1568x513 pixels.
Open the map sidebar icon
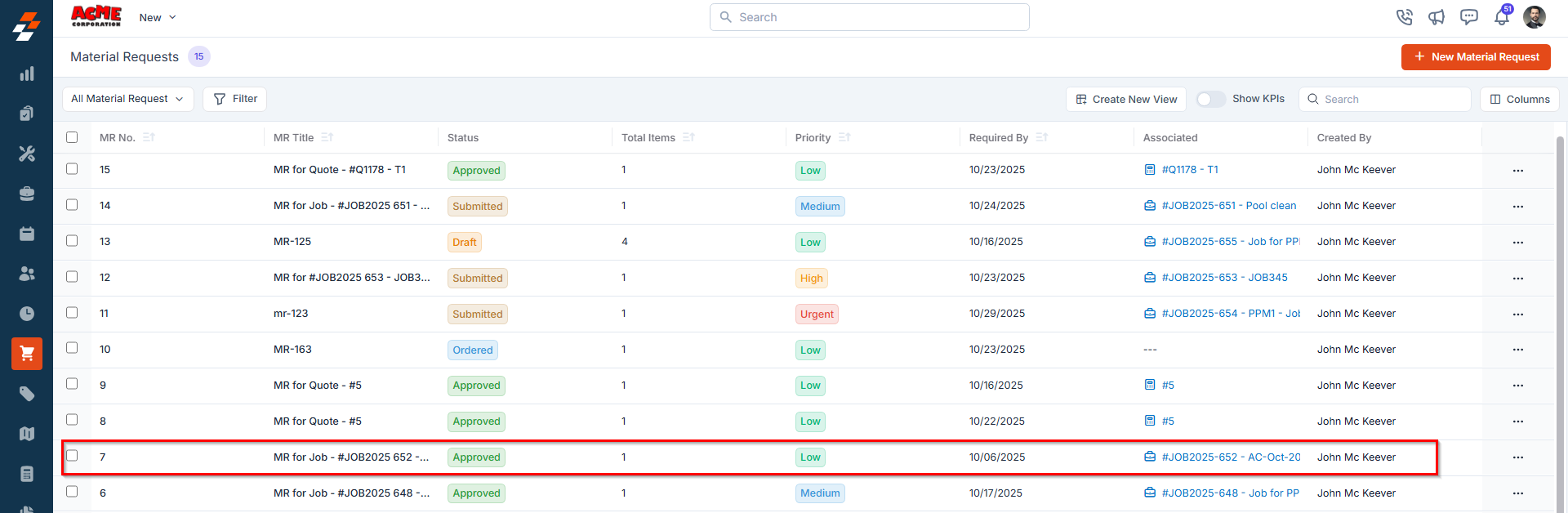tap(27, 434)
